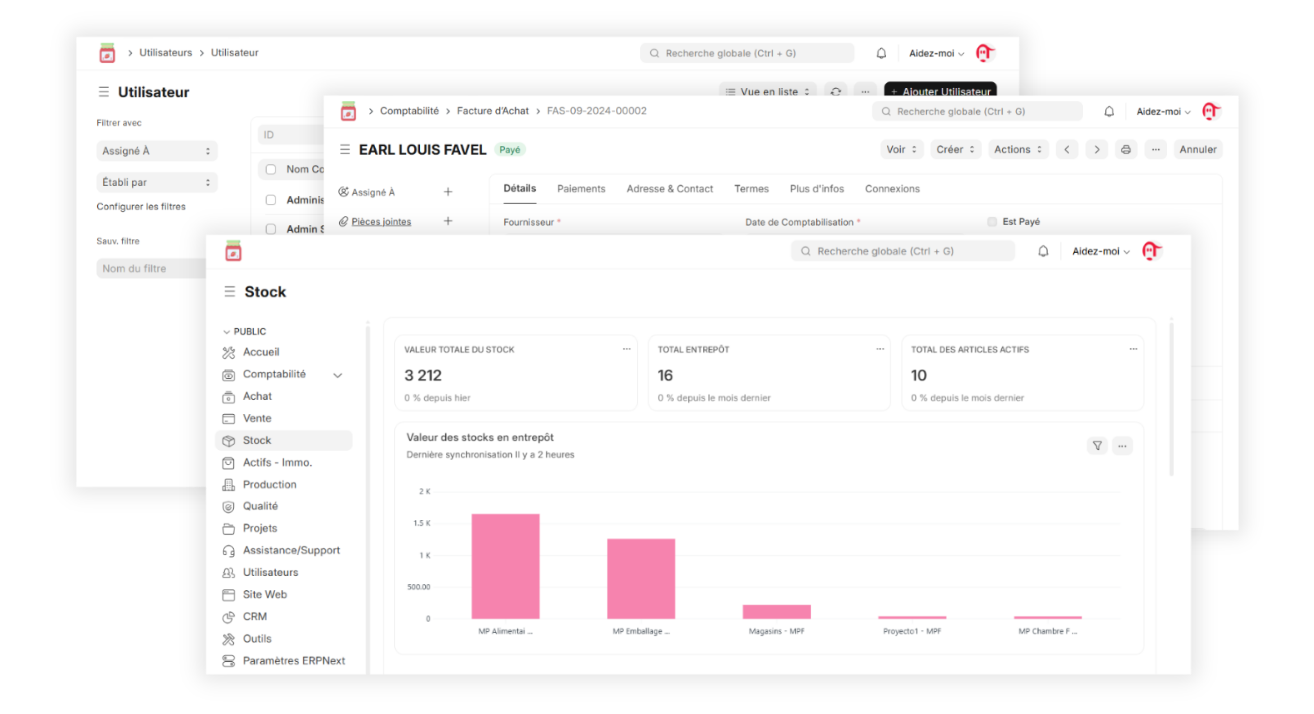Switch to the Paiements tab

tap(581, 188)
